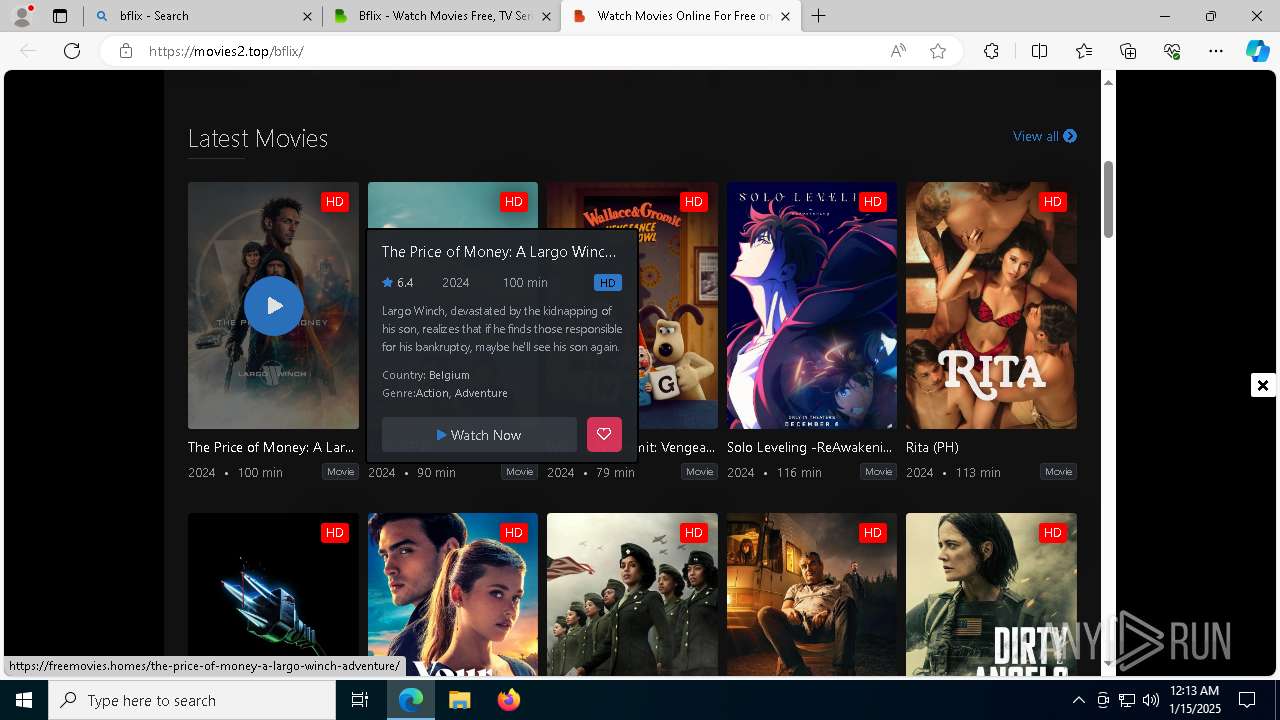Click the Rita (PH) title link
The height and width of the screenshot is (720, 1280).
932,447
